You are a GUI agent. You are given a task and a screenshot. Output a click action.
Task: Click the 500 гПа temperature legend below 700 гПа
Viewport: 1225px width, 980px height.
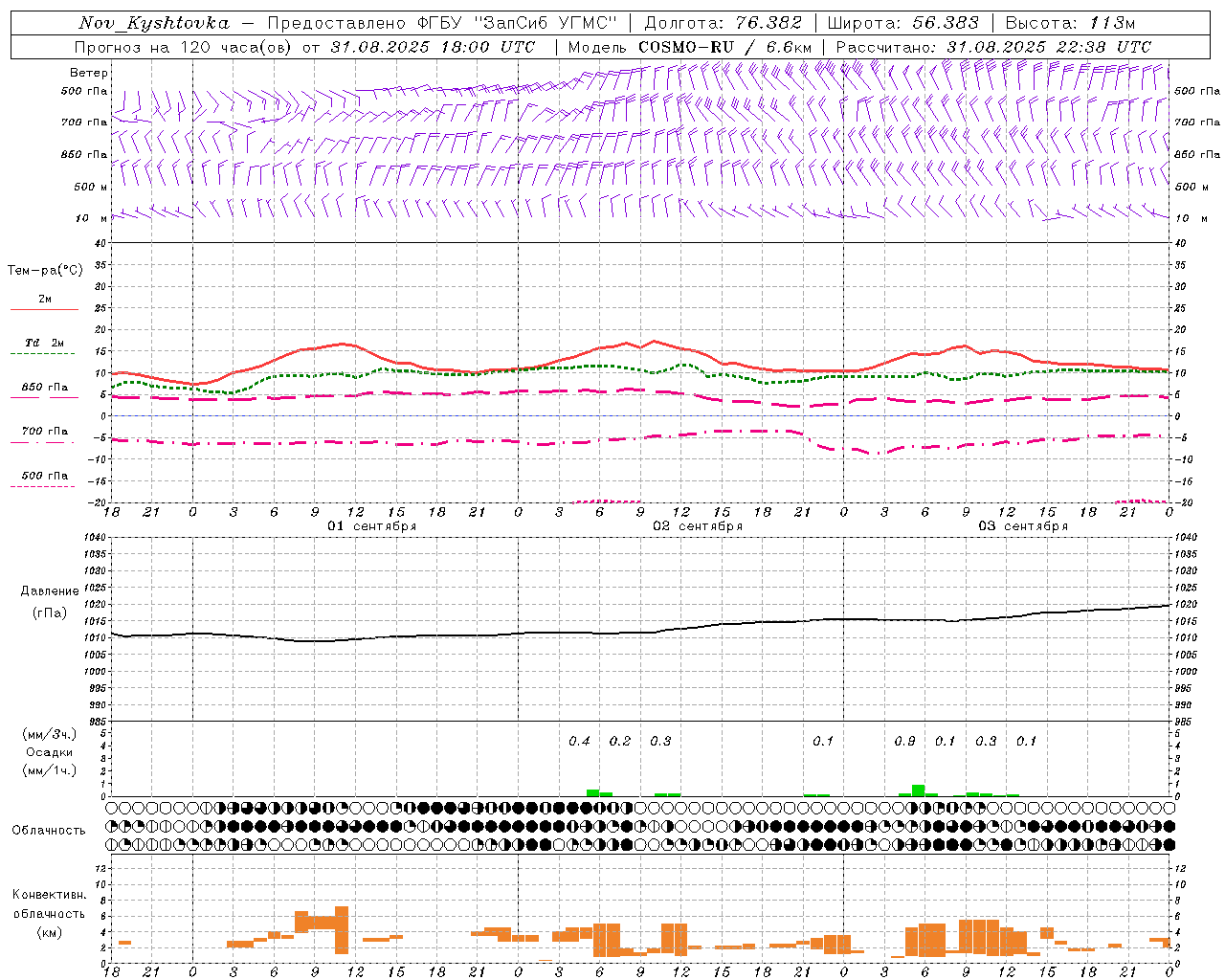pos(44,475)
